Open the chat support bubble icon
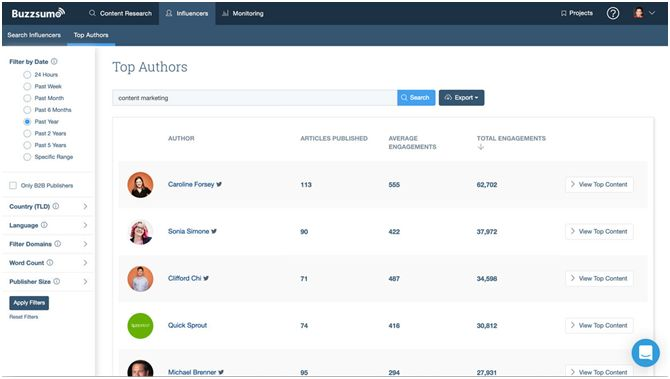This screenshot has width=670, height=379. (x=645, y=353)
